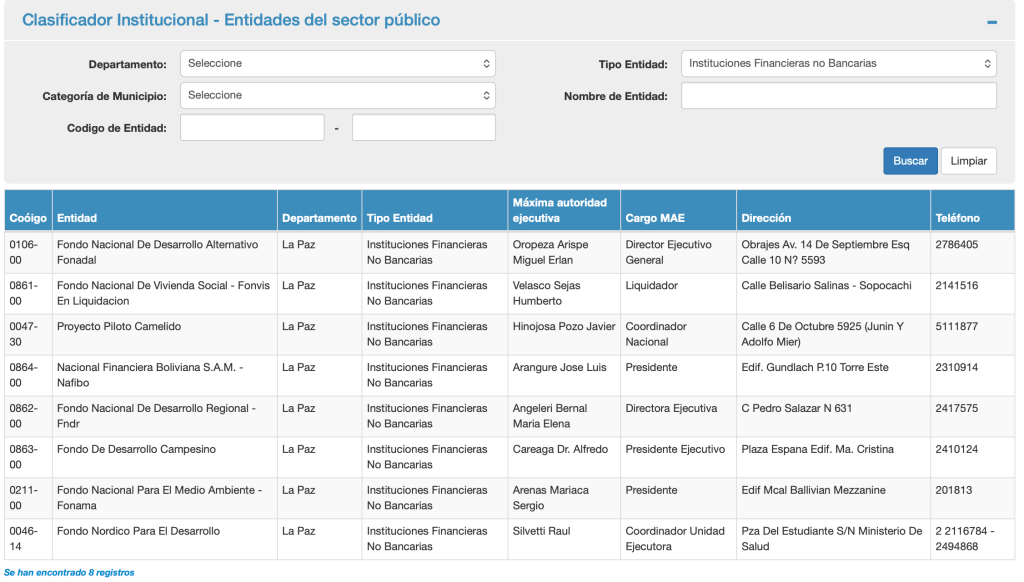Click the Entidad column header
The height and width of the screenshot is (582, 1024).
click(x=77, y=218)
